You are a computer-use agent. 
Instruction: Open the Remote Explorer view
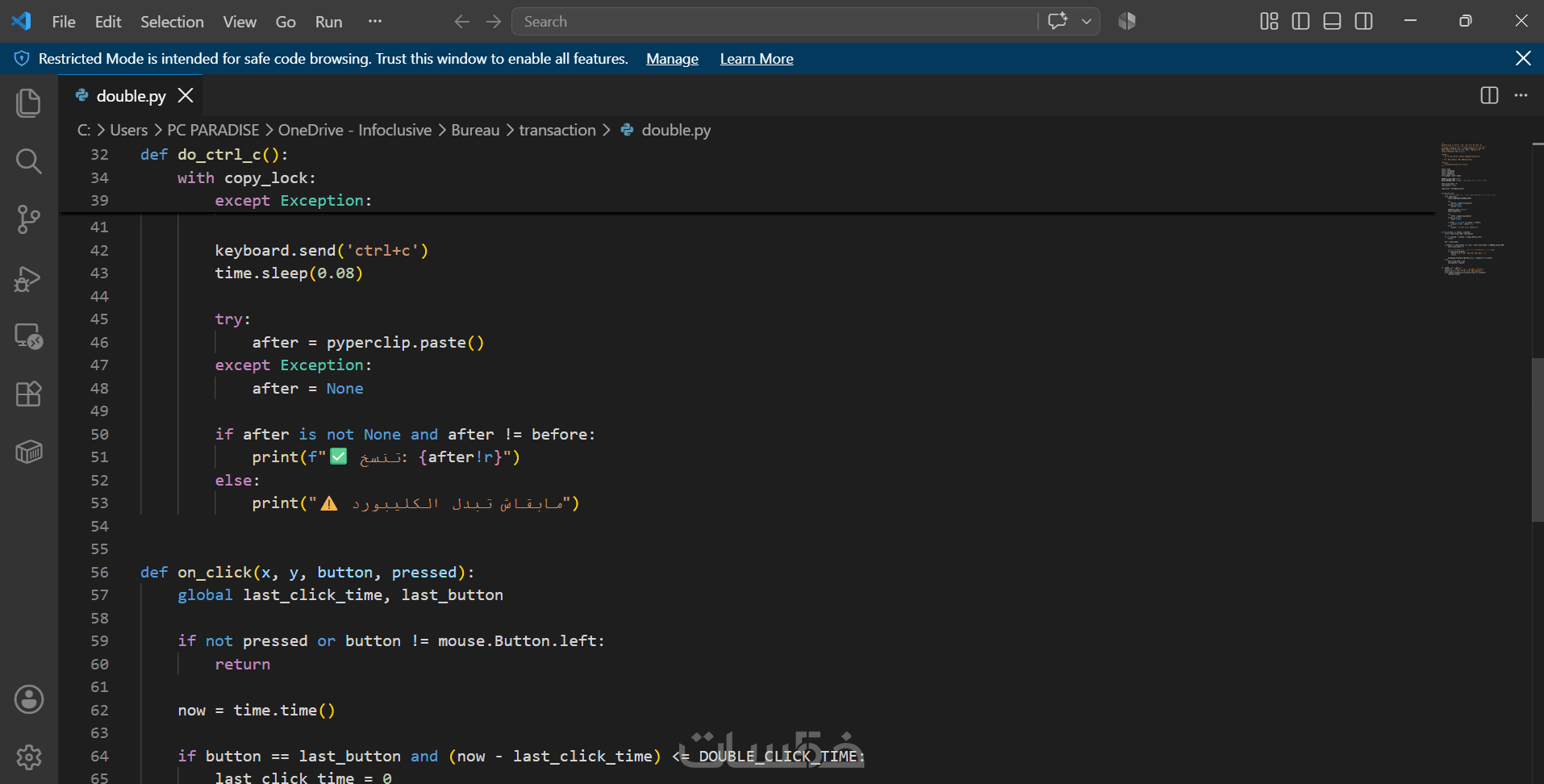[28, 336]
